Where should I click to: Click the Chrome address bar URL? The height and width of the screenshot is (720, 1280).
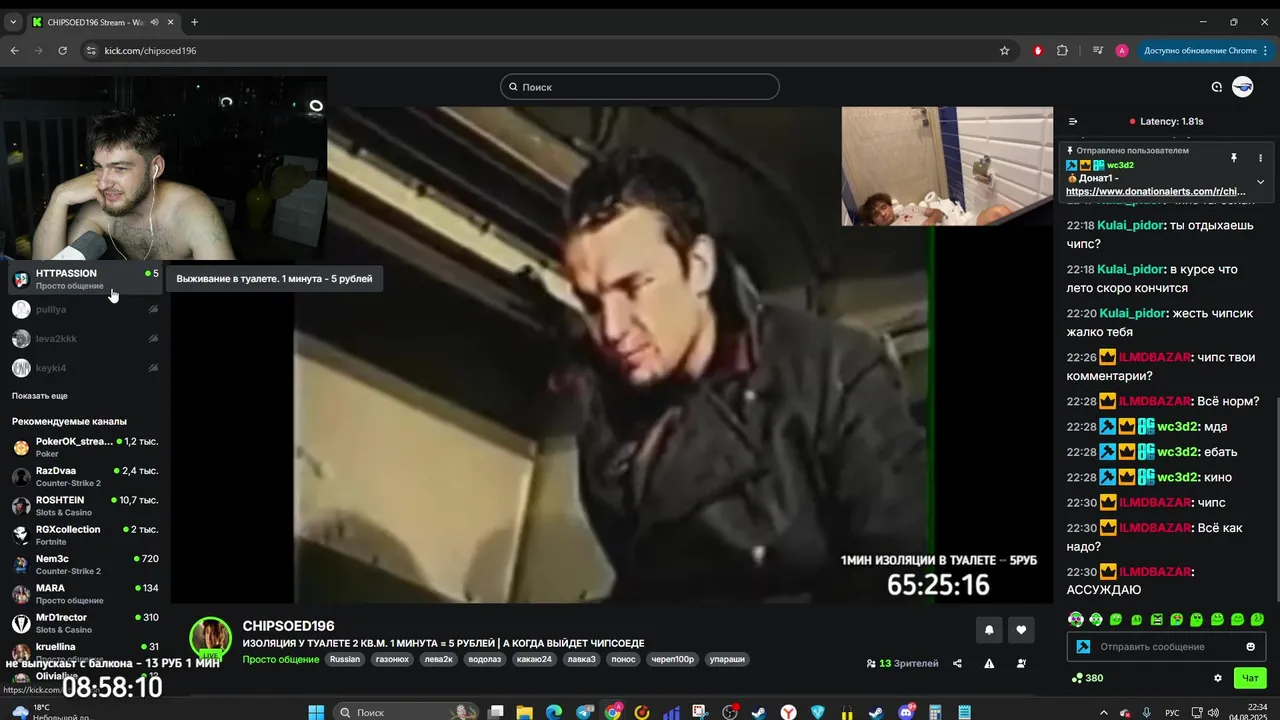[x=150, y=50]
